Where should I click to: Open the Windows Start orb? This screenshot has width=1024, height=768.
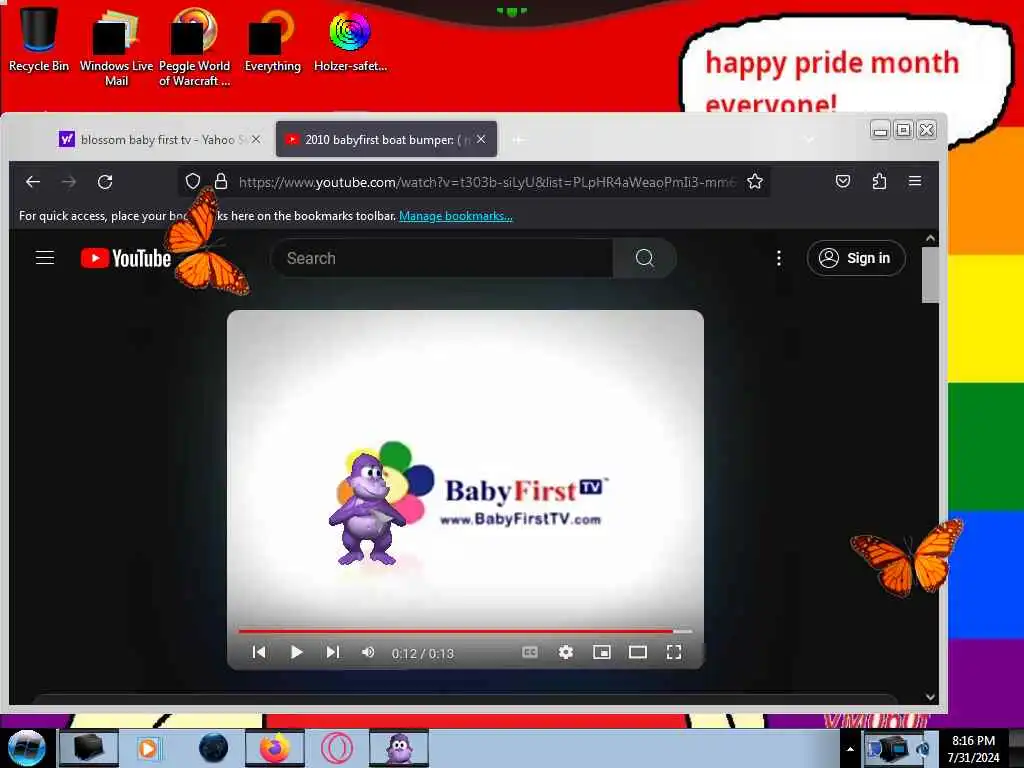[26, 748]
